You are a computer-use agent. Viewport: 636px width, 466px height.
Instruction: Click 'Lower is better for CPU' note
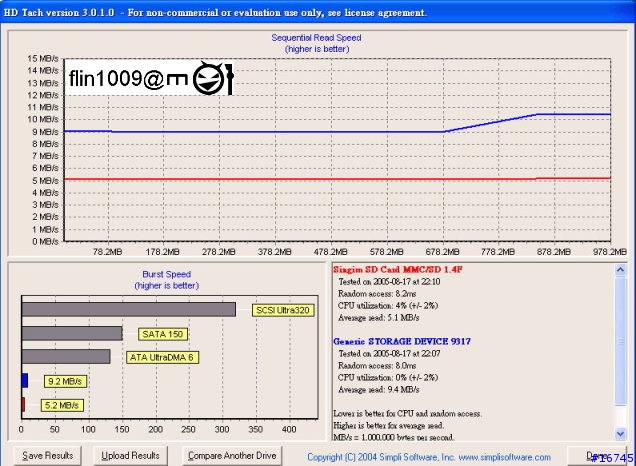point(407,414)
